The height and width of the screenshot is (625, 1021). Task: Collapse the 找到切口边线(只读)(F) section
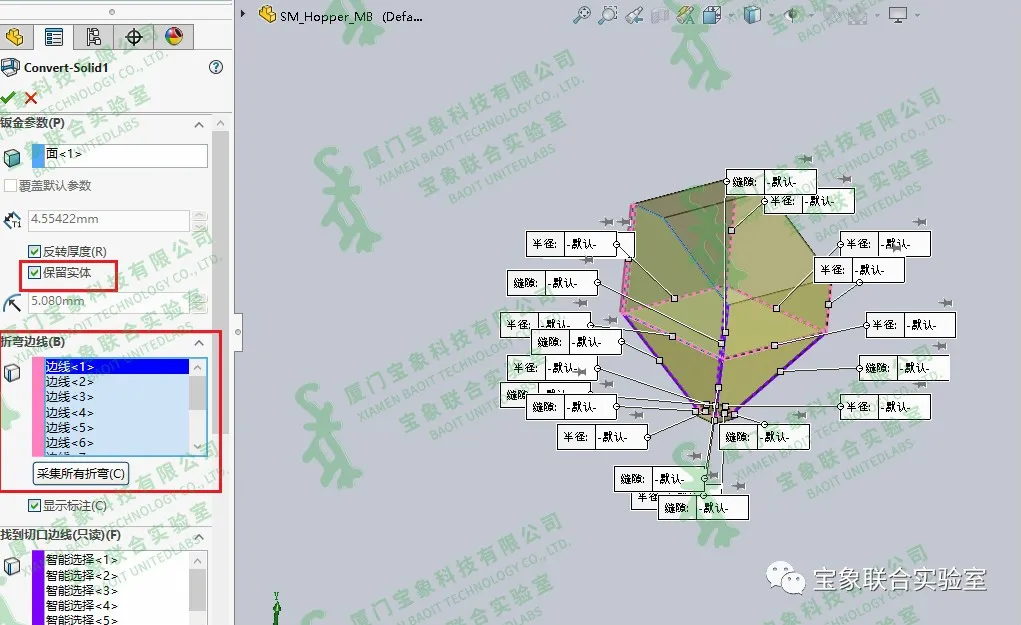click(199, 536)
